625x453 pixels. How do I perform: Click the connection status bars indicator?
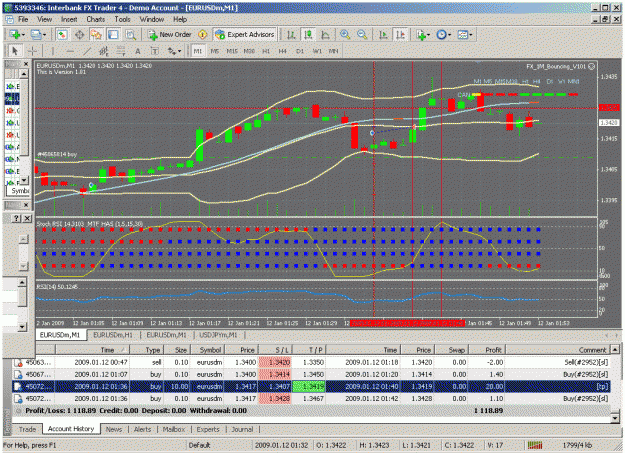point(535,445)
